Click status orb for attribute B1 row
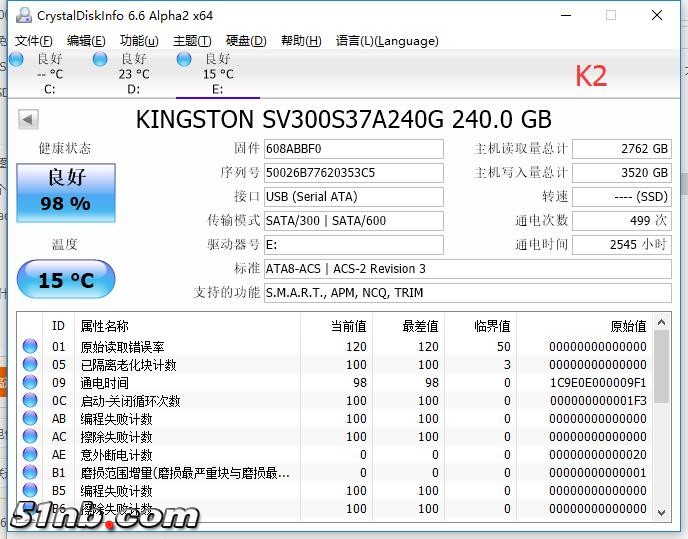 (31, 473)
